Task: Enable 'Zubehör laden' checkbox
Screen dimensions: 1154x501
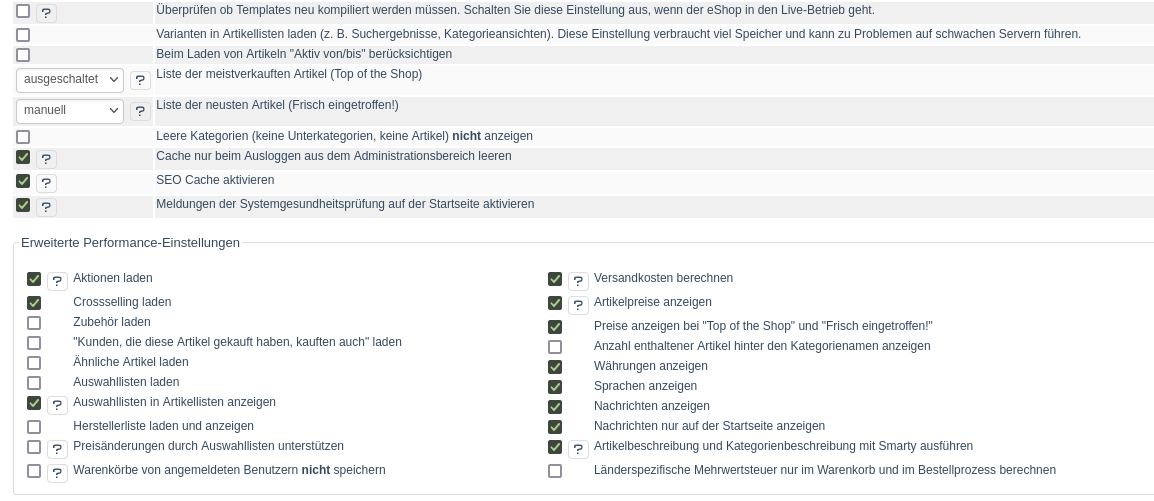Action: (x=34, y=323)
